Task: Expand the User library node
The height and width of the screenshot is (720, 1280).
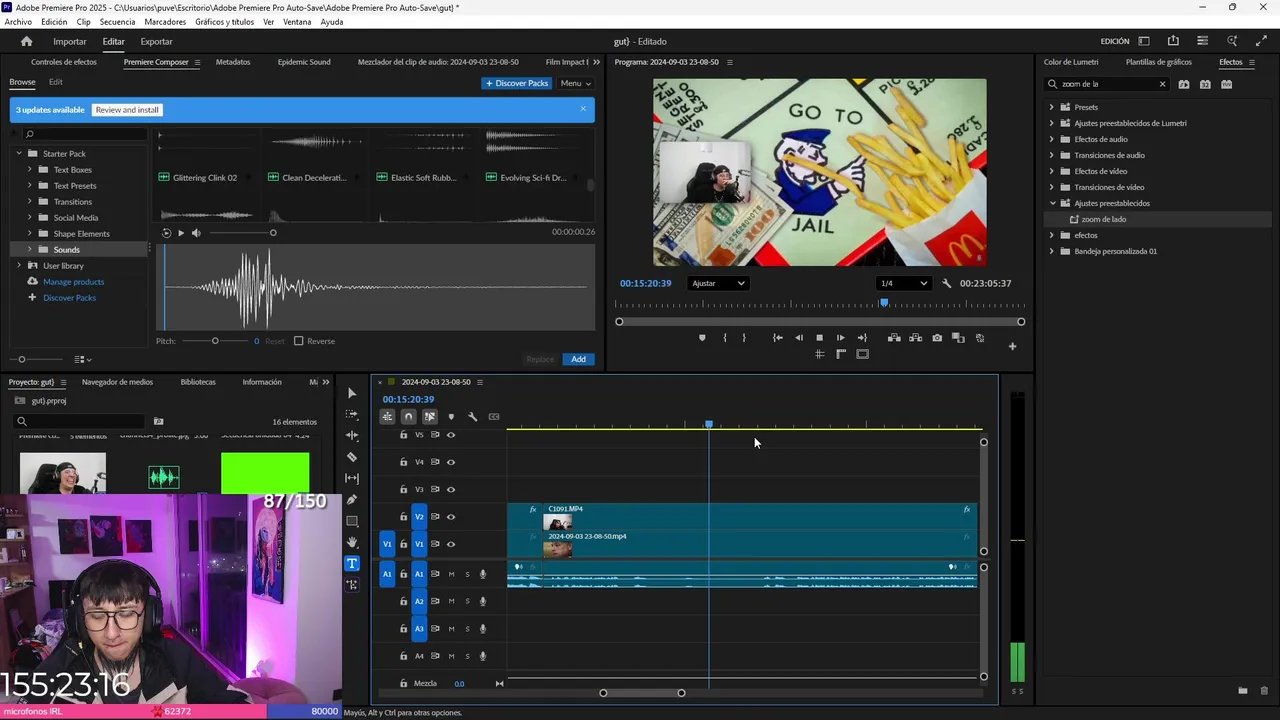Action: click(19, 266)
